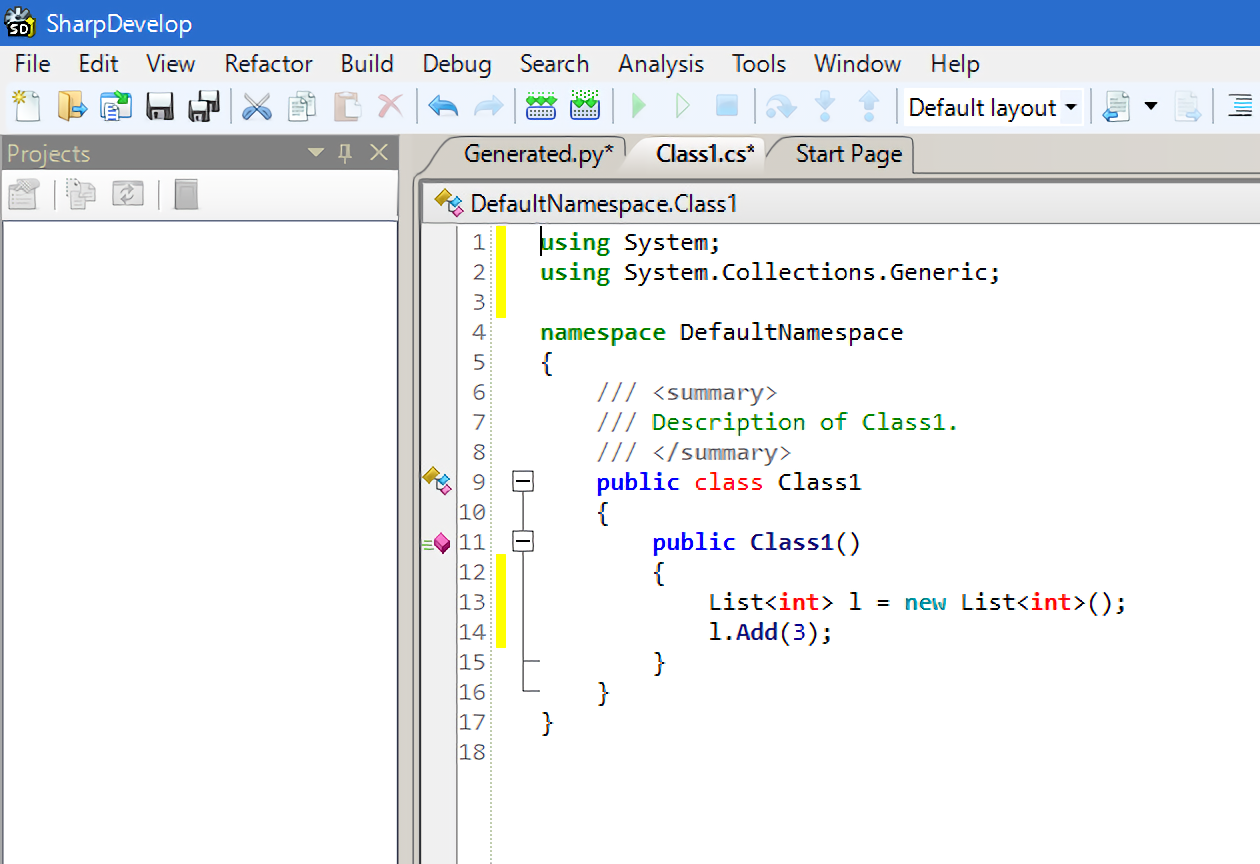Switch to the Generated.py tab
Screen dimensions: 1260x864
(538, 154)
